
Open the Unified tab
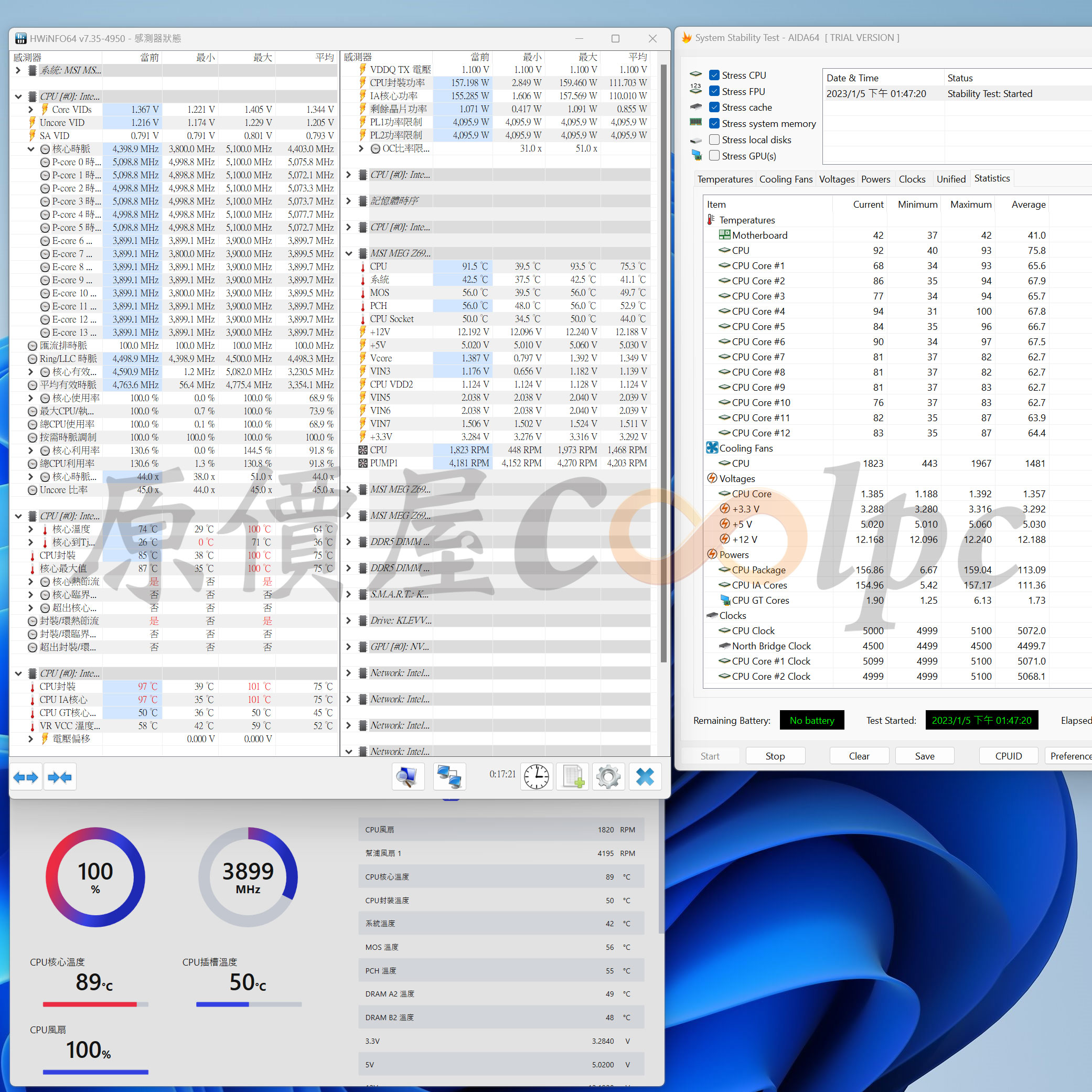[951, 179]
